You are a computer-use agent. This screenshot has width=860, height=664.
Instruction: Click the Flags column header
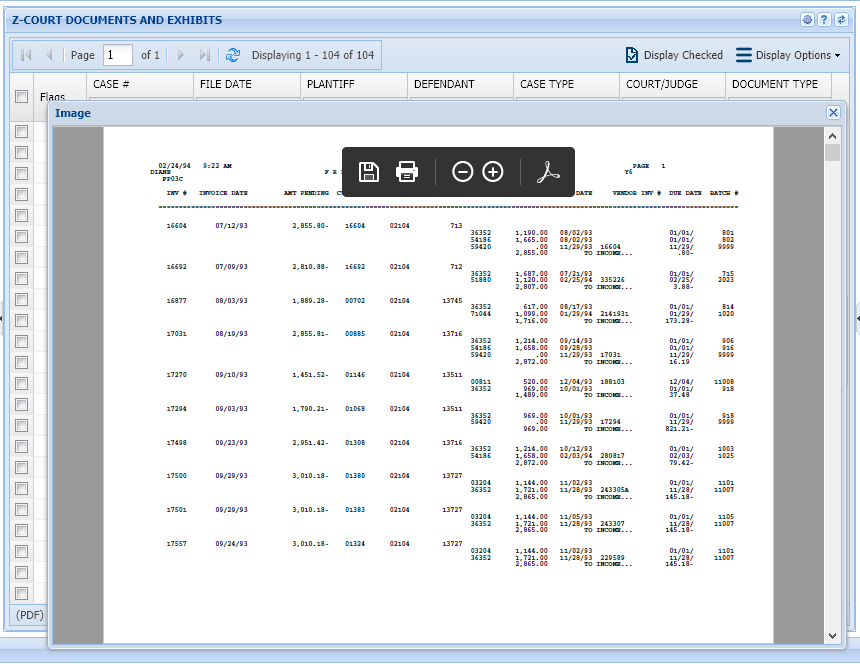point(52,97)
